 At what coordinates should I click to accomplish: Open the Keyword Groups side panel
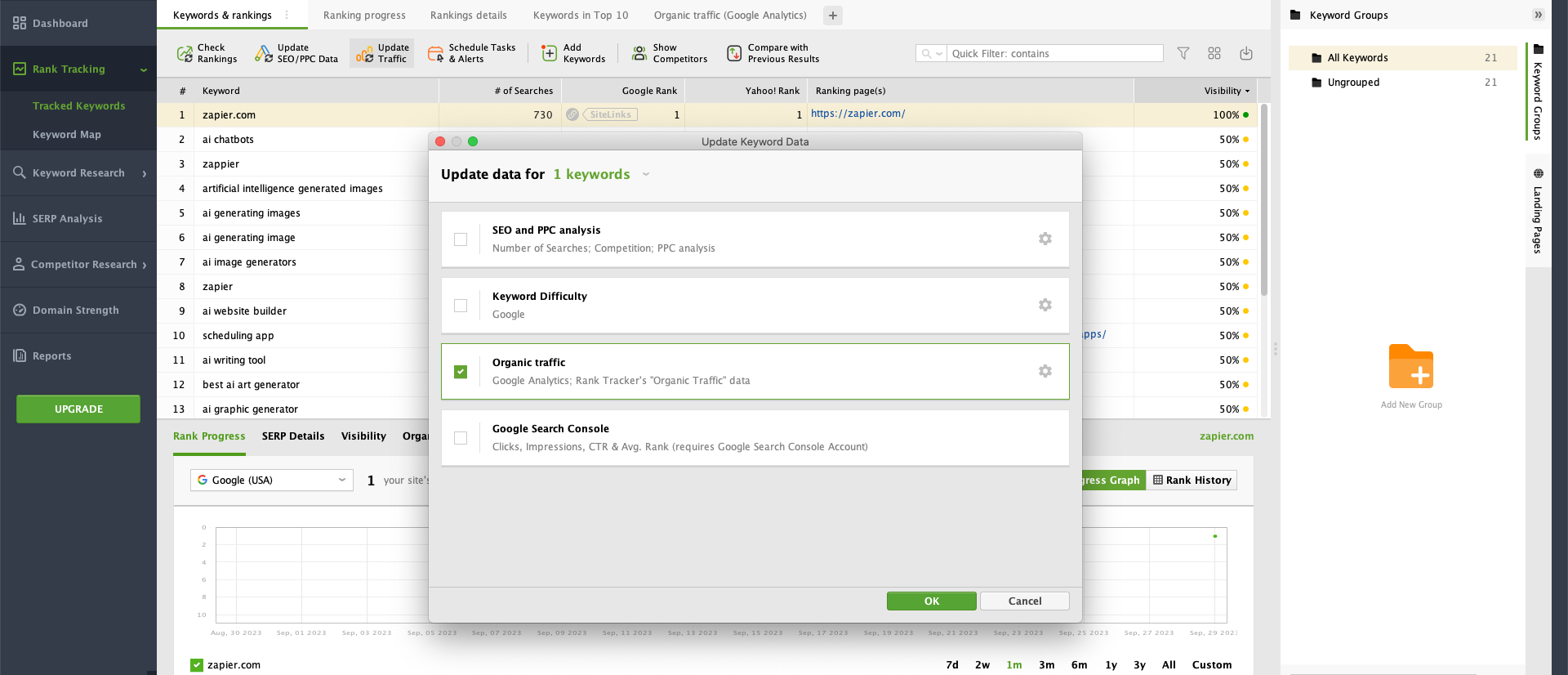click(1538, 92)
